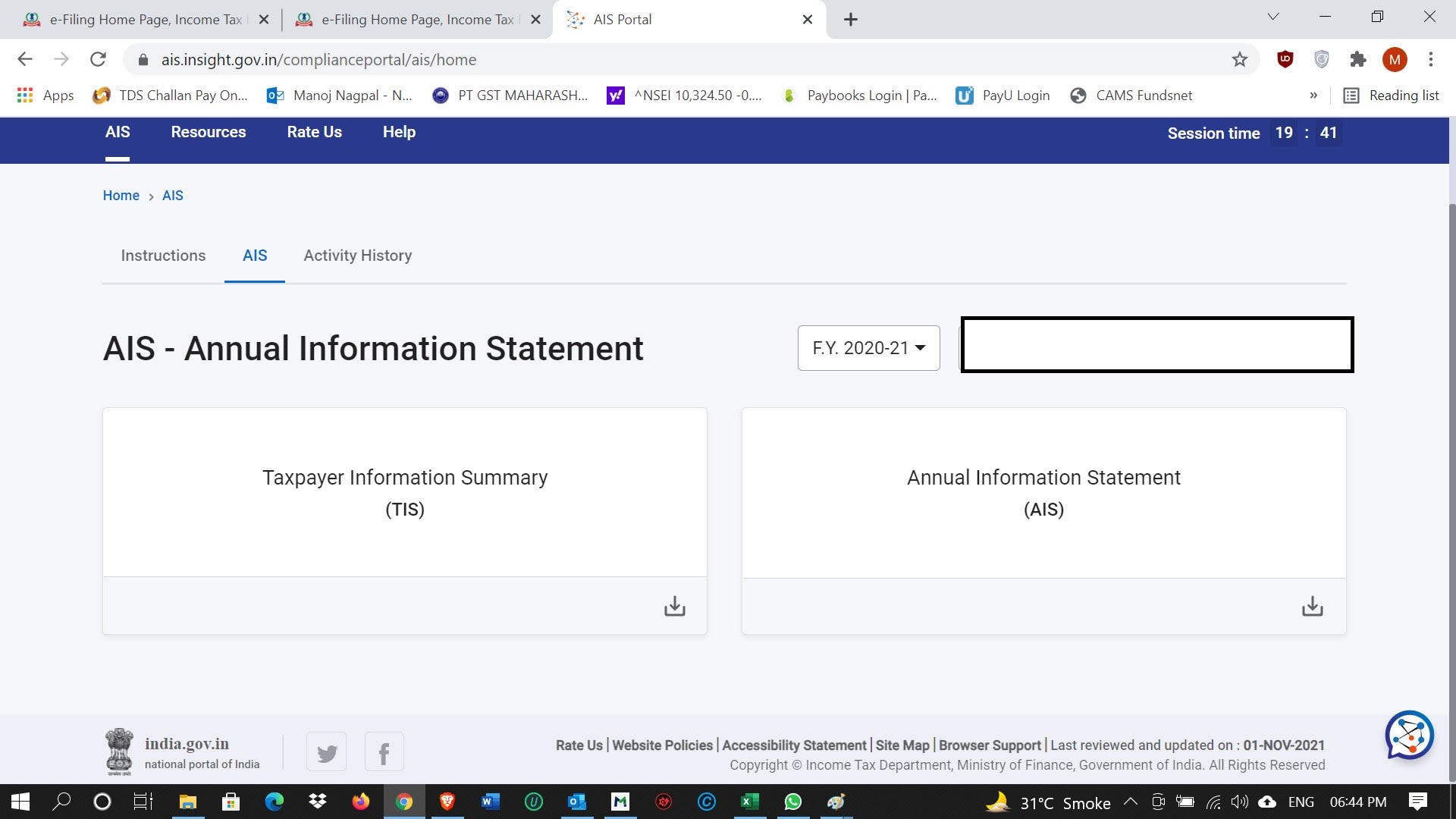
Task: Open the Facebook social link
Action: pyautogui.click(x=384, y=753)
